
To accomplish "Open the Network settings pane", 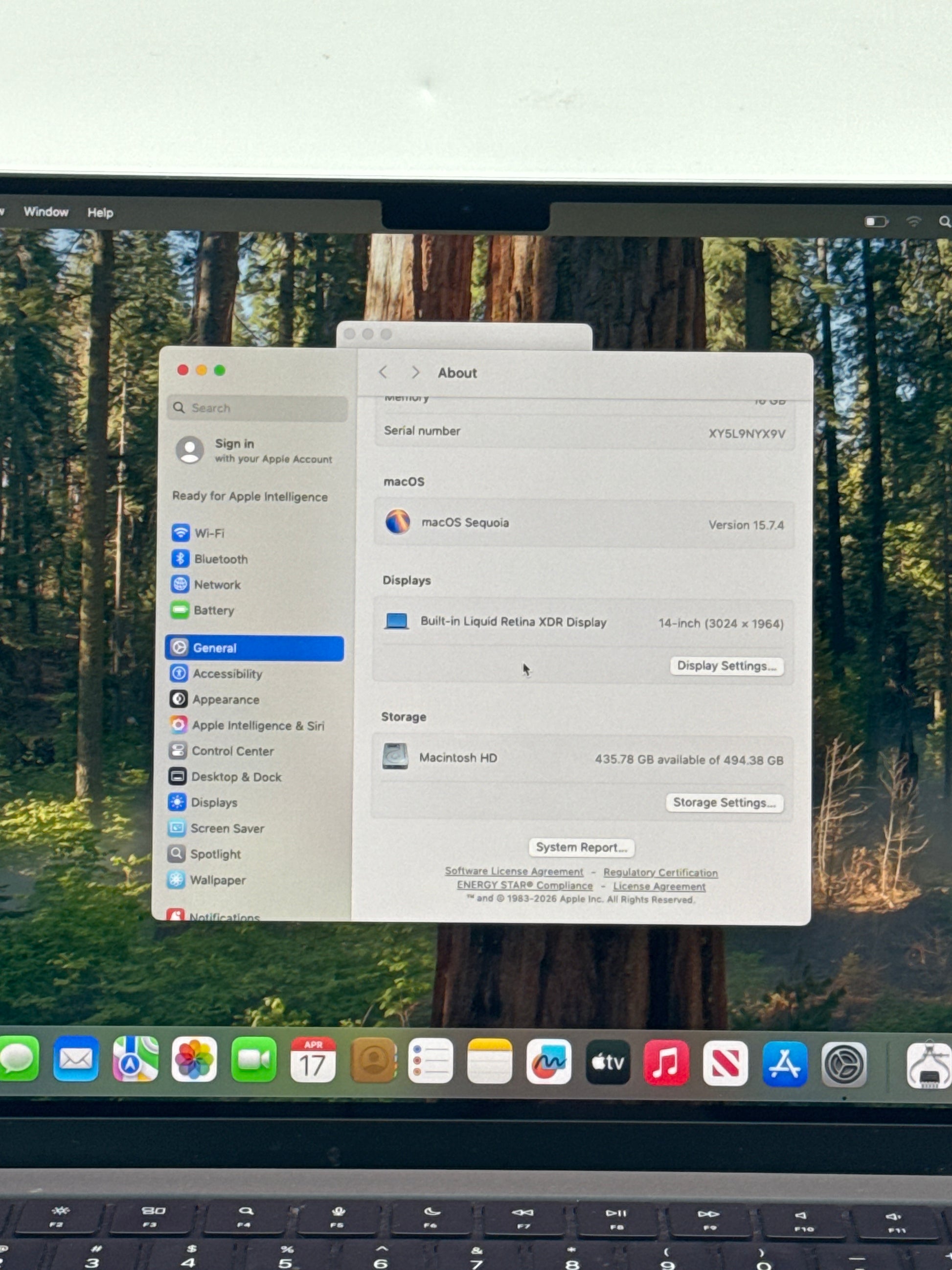I will tap(216, 584).
